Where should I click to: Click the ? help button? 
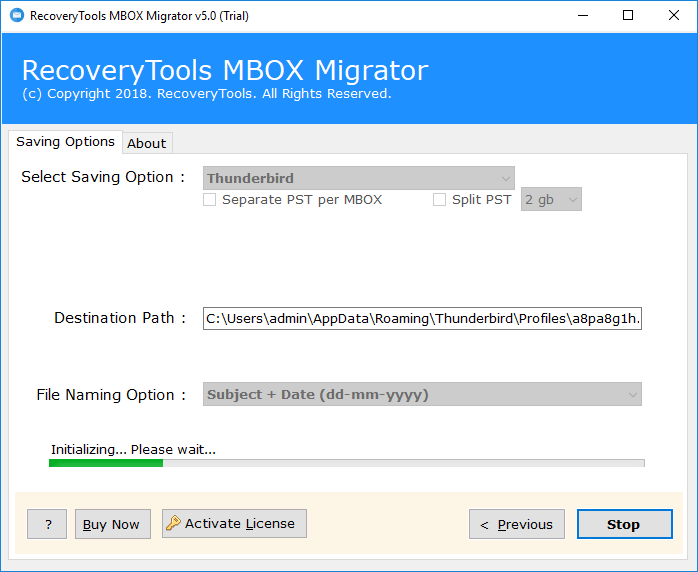tap(47, 524)
